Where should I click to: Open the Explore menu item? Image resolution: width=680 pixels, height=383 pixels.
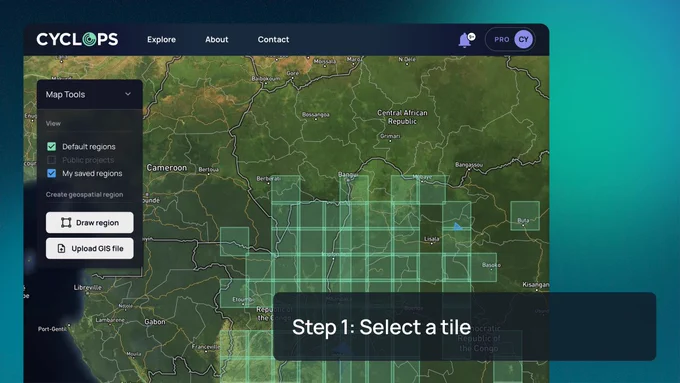click(x=161, y=39)
